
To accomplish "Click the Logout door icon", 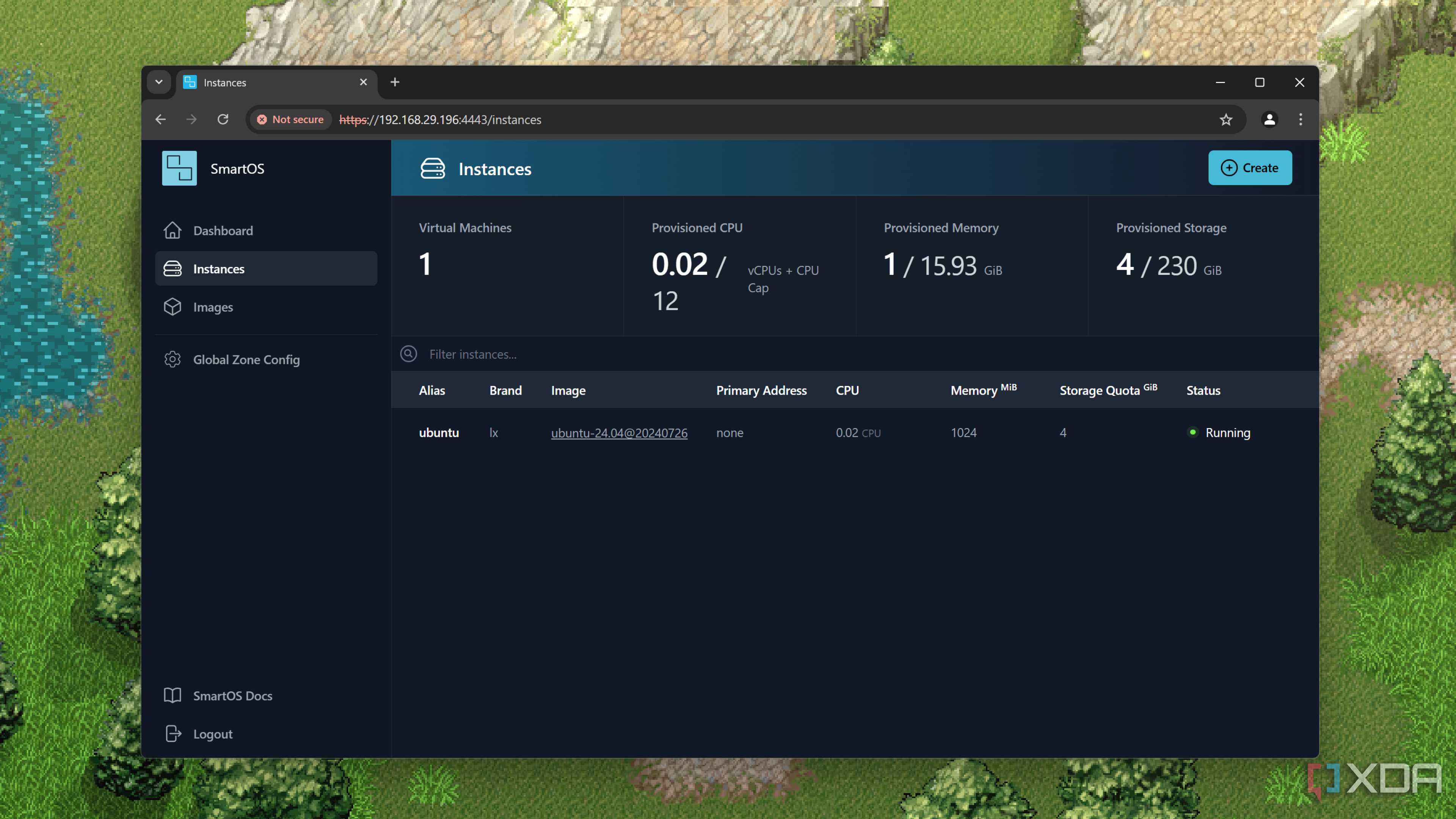I will coord(173,734).
